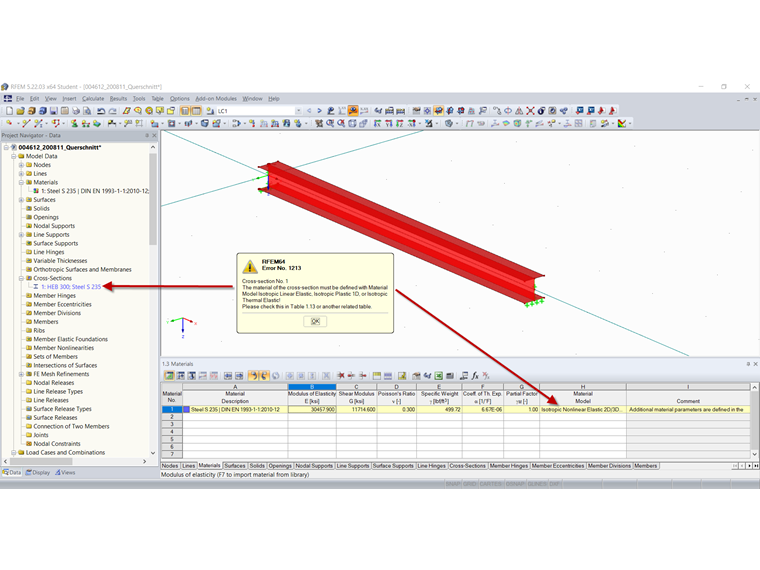Viewport: 760px width, 570px height.
Task: Collapse the Materials tree folder
Action: click(x=21, y=182)
